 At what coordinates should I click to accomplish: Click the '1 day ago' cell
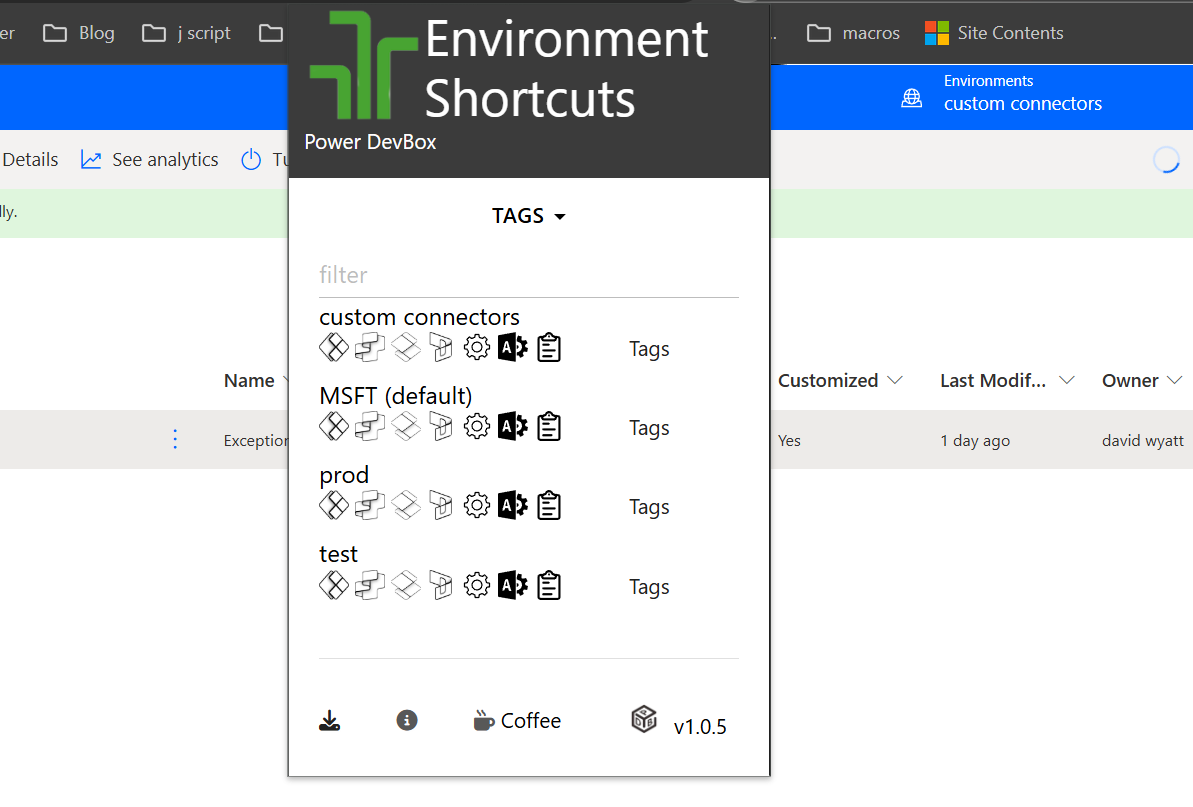click(x=975, y=440)
